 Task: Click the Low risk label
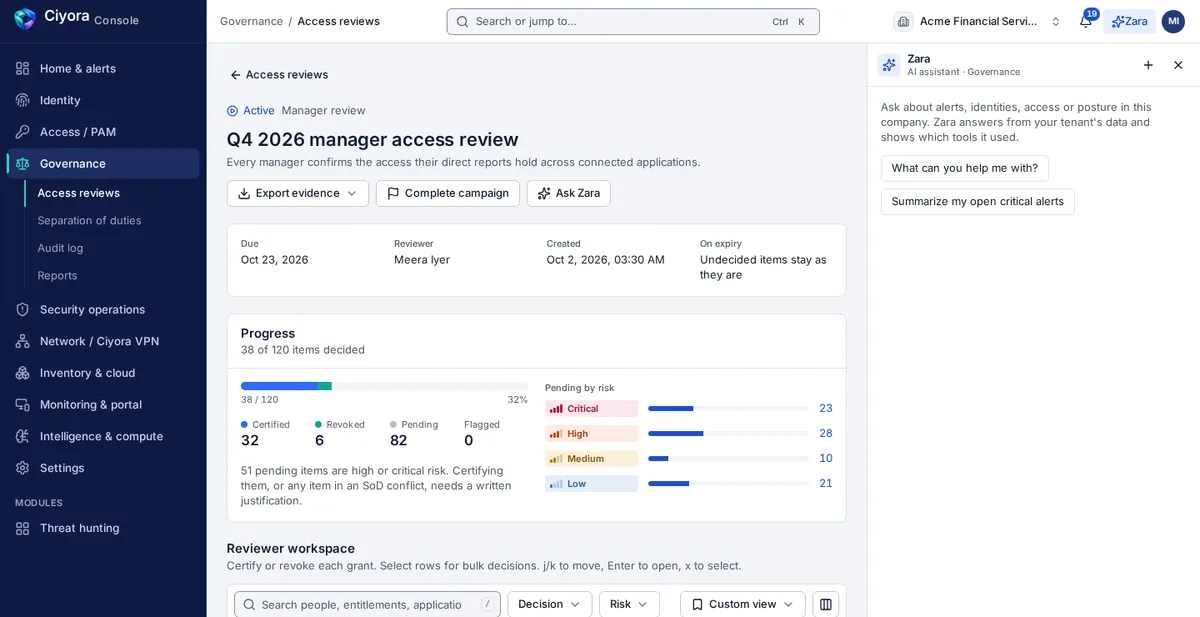point(592,483)
